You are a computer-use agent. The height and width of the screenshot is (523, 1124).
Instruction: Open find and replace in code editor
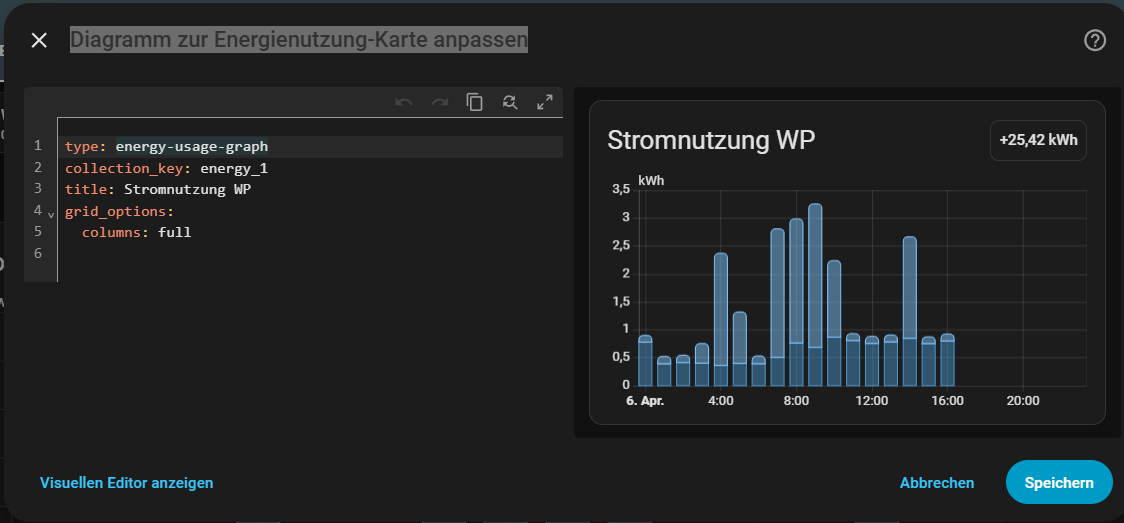510,102
